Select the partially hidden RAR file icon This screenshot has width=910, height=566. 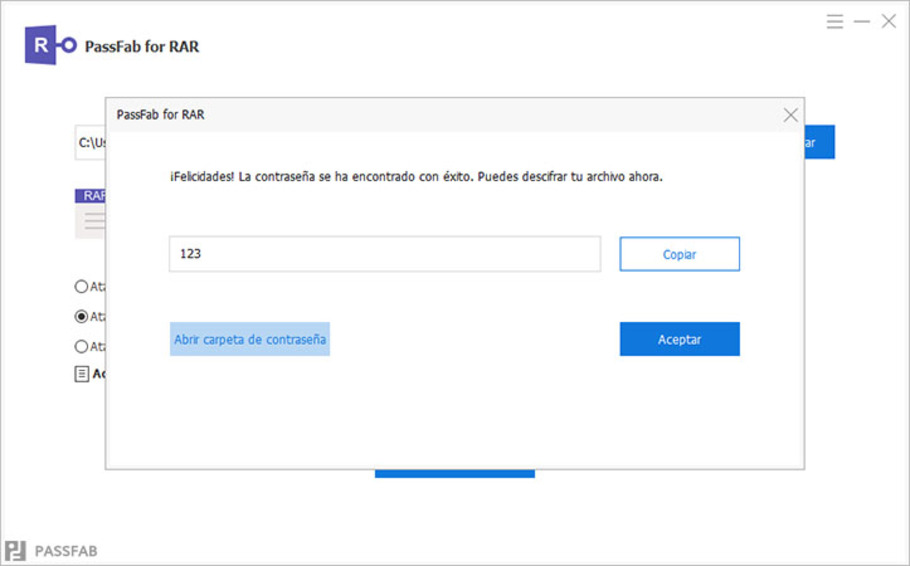pos(90,213)
